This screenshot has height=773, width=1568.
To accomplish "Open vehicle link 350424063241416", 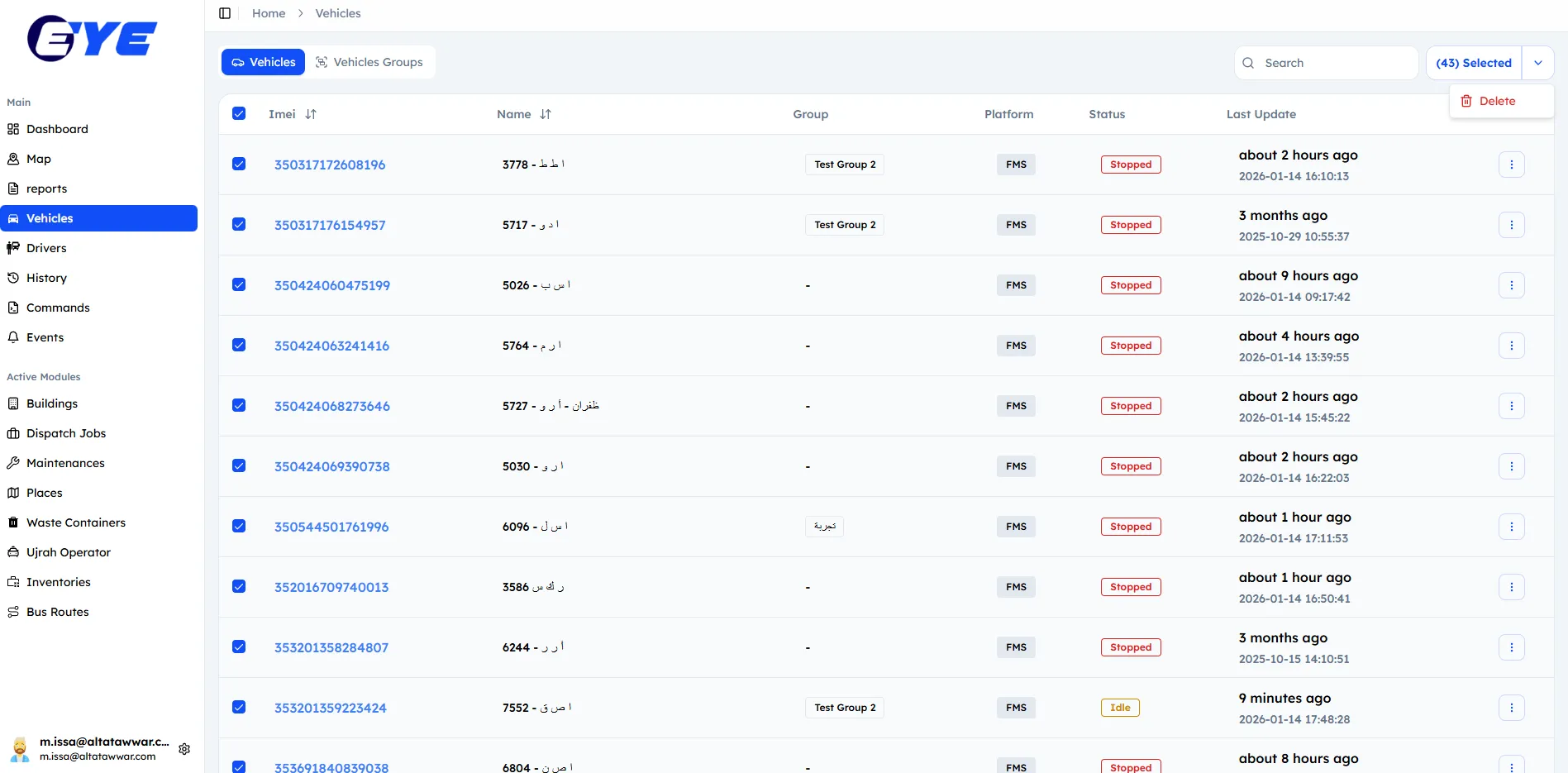I will [x=331, y=346].
